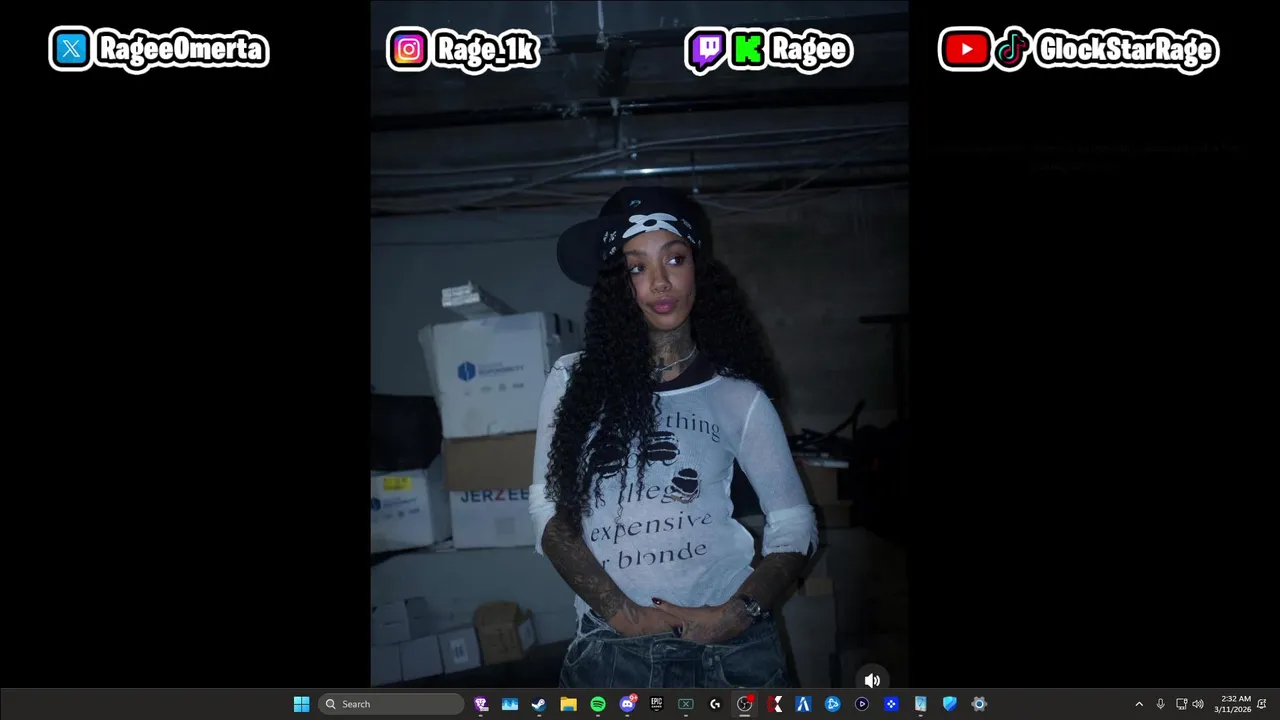Click the microphone tray icon

coord(1160,704)
